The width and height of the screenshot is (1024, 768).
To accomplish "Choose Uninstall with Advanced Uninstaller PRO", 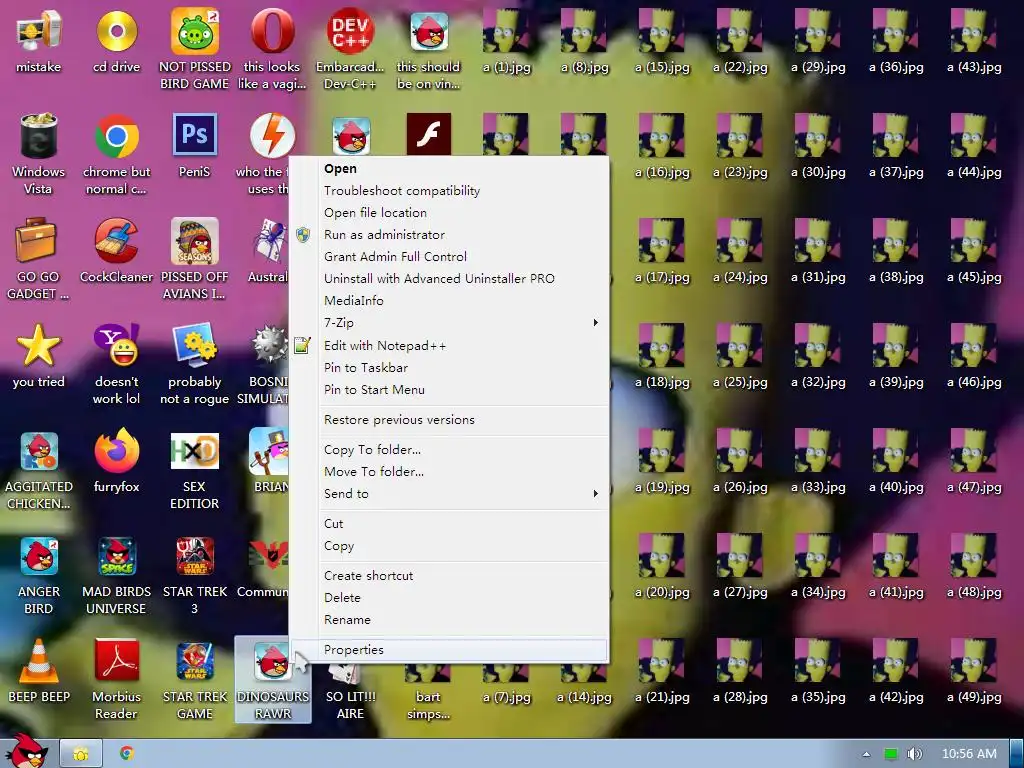I will point(449,279).
